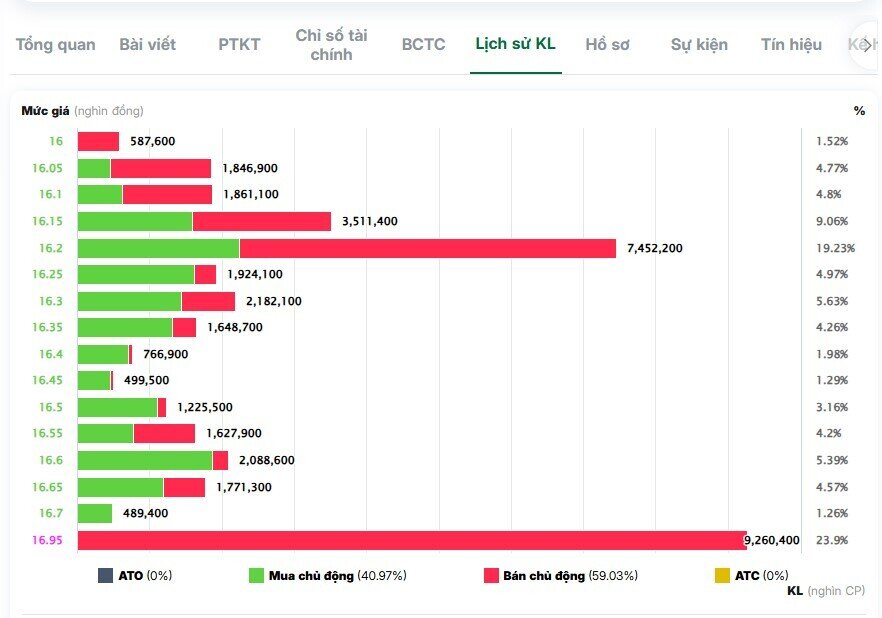Viewport: 882px width, 618px height.
Task: Switch to the Sự kiện tab
Action: [699, 44]
